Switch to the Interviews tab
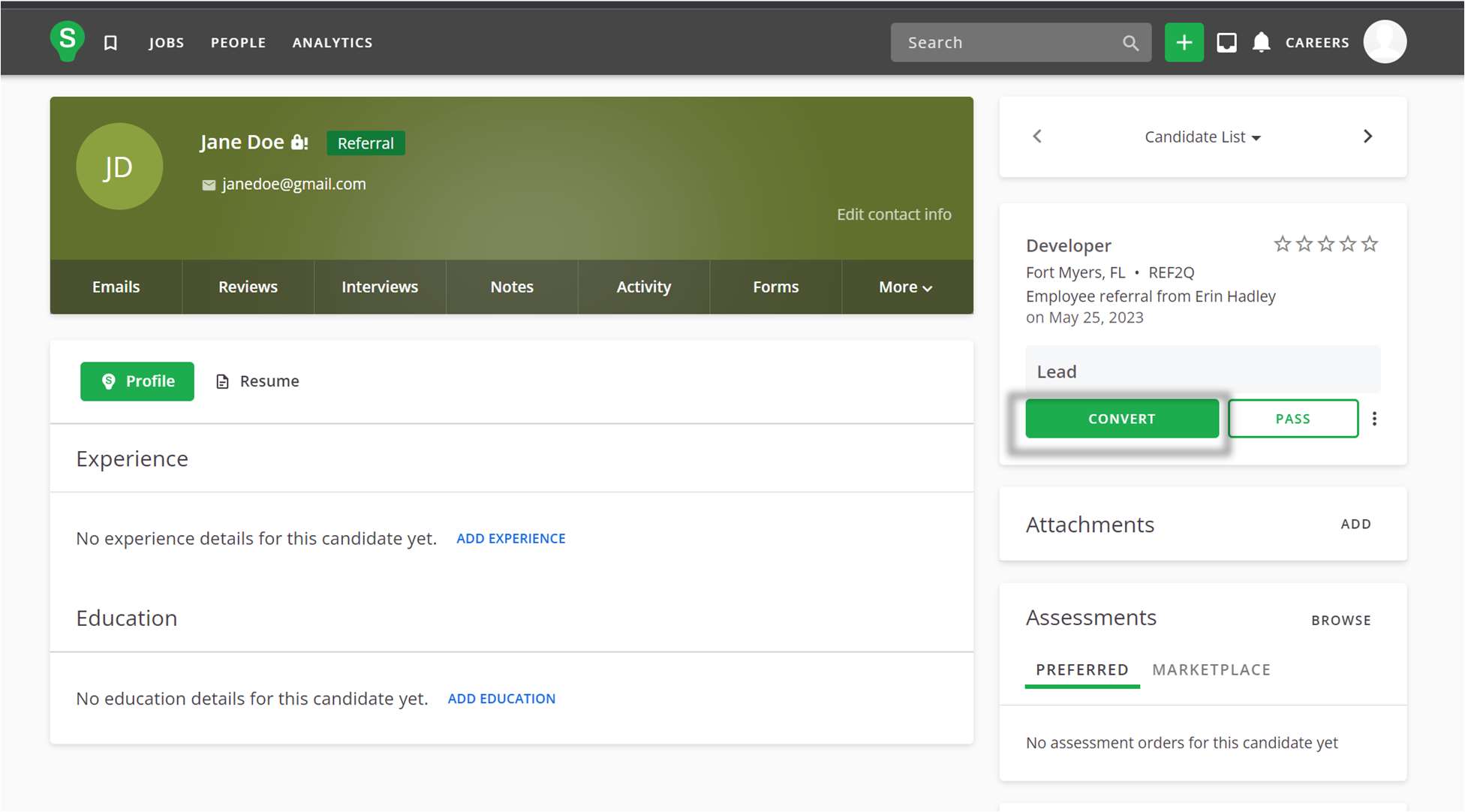Screen dimensions: 1465x812 [380, 287]
